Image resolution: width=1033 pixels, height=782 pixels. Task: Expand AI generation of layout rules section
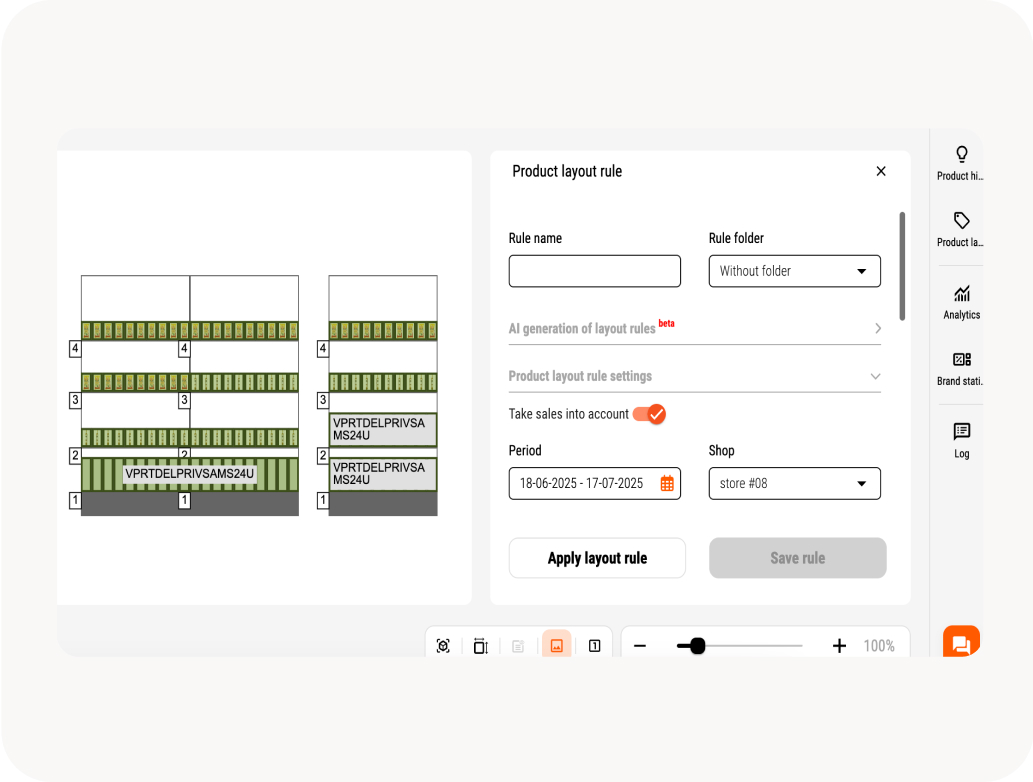pos(694,328)
